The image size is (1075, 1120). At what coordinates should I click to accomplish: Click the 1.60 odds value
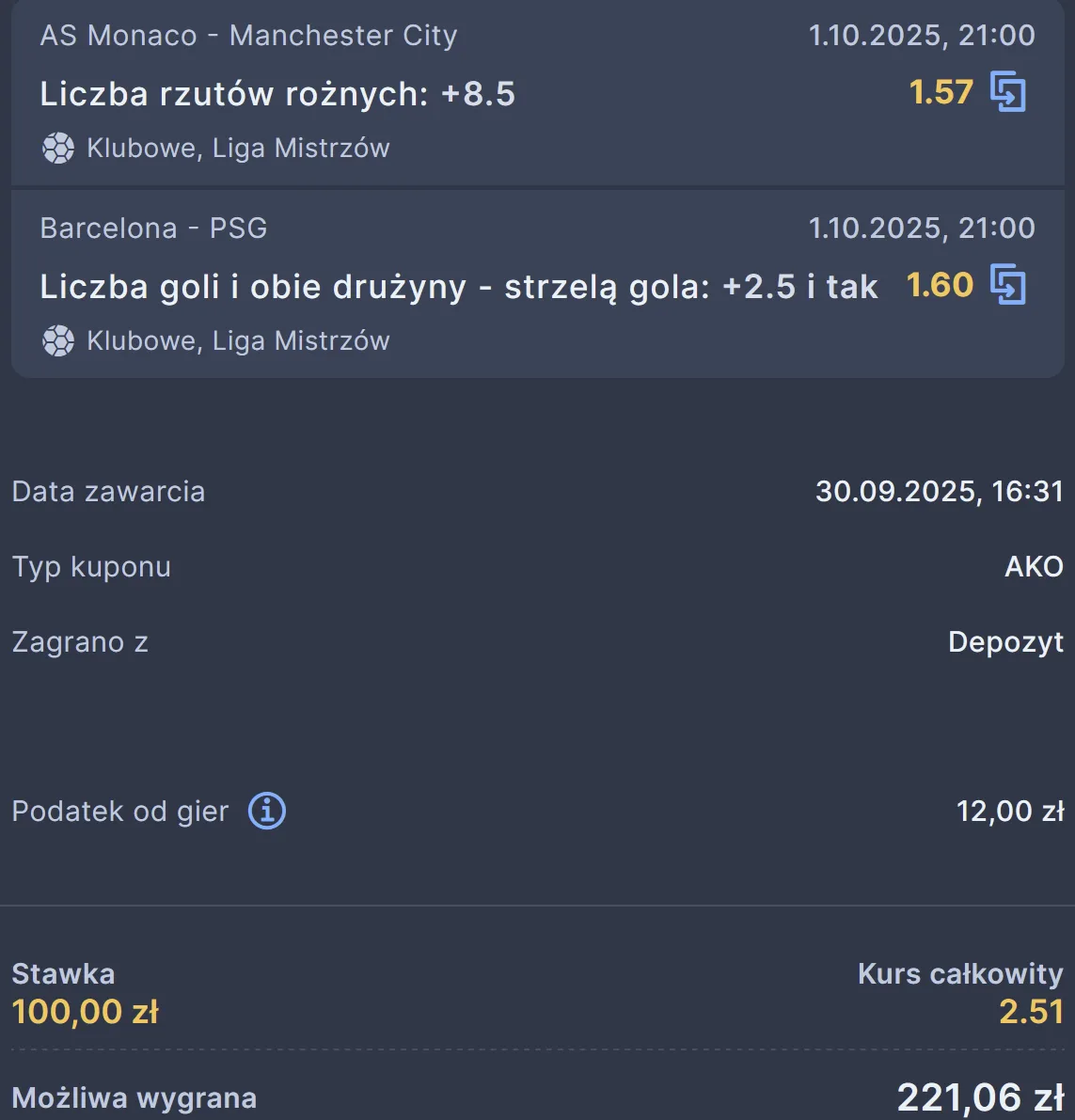[940, 285]
